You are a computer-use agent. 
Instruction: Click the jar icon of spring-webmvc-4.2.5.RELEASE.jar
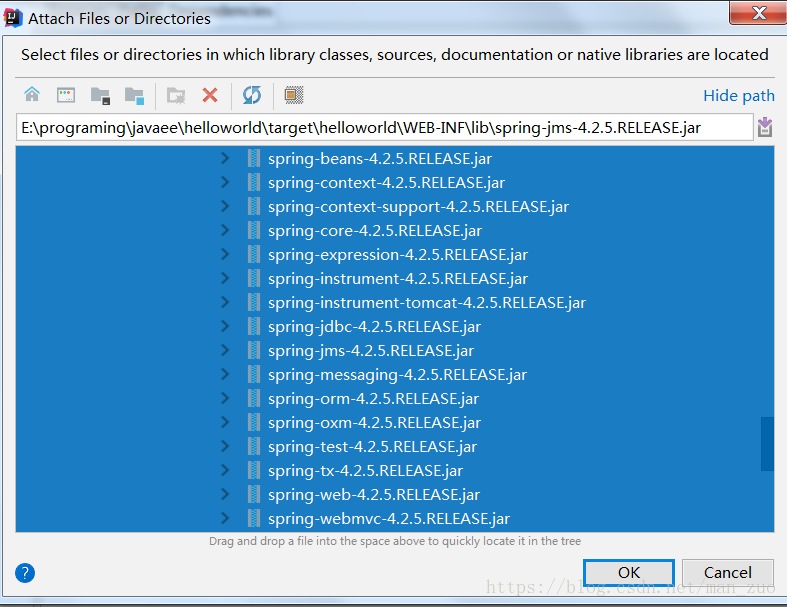pyautogui.click(x=254, y=519)
